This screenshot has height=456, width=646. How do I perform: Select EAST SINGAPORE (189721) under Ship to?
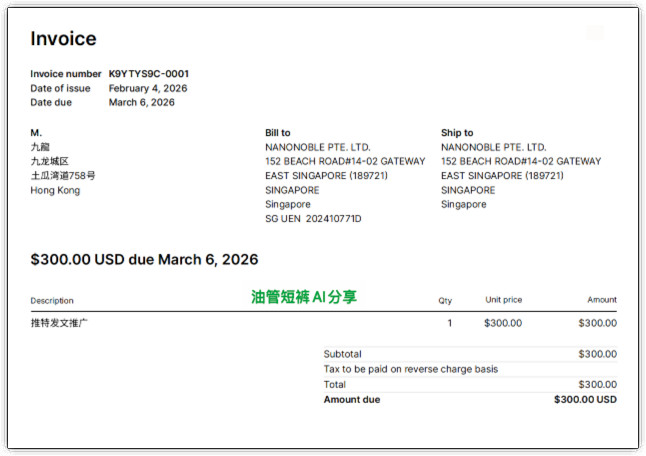point(502,175)
